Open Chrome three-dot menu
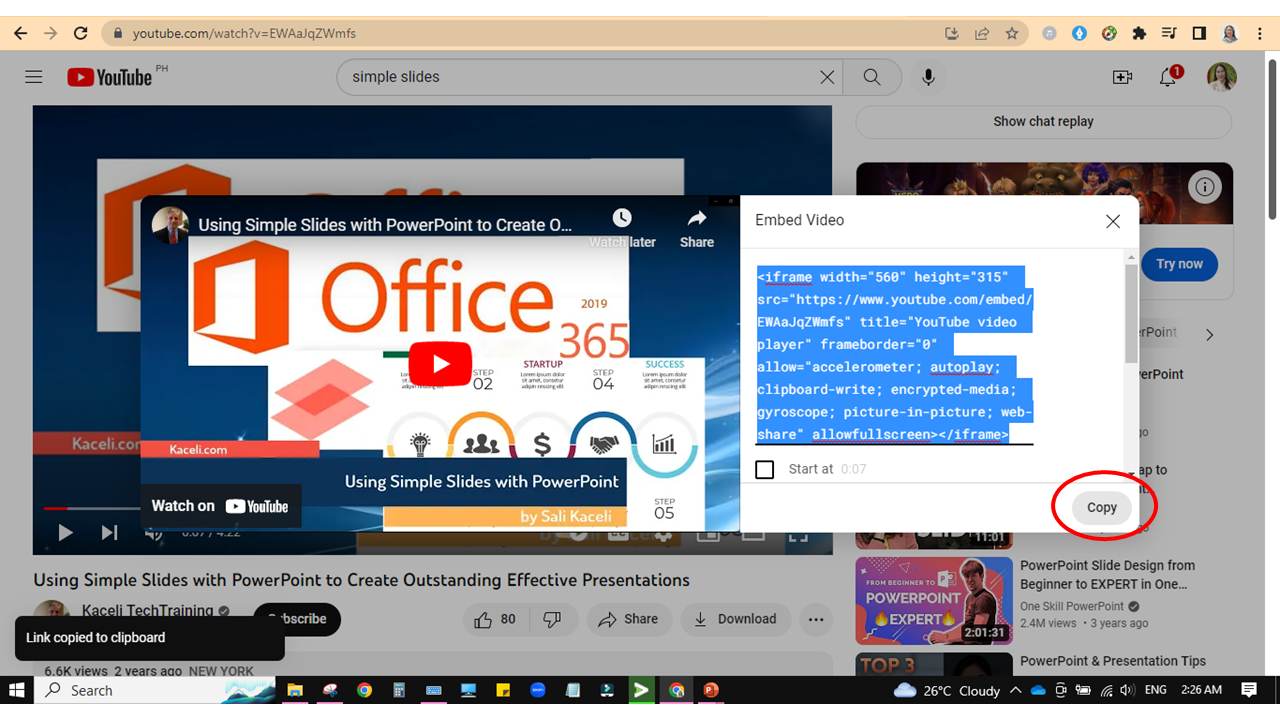 (1259, 33)
